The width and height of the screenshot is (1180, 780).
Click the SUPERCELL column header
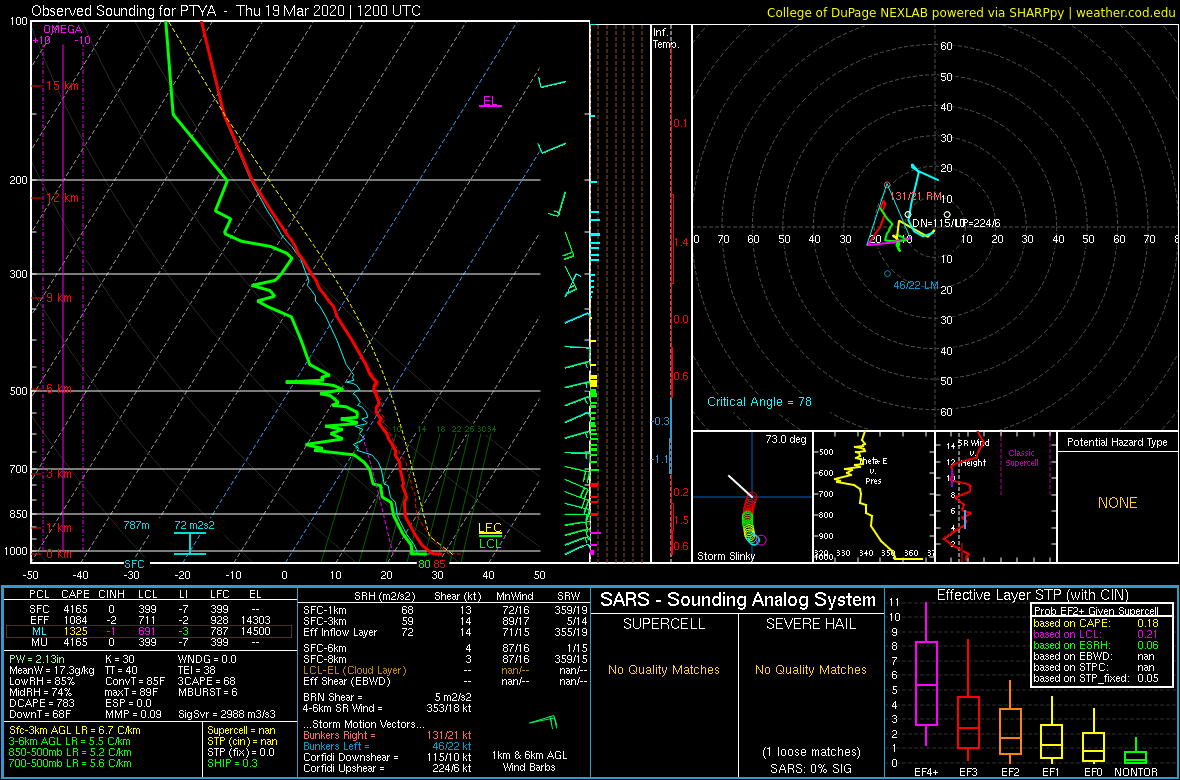pyautogui.click(x=665, y=624)
